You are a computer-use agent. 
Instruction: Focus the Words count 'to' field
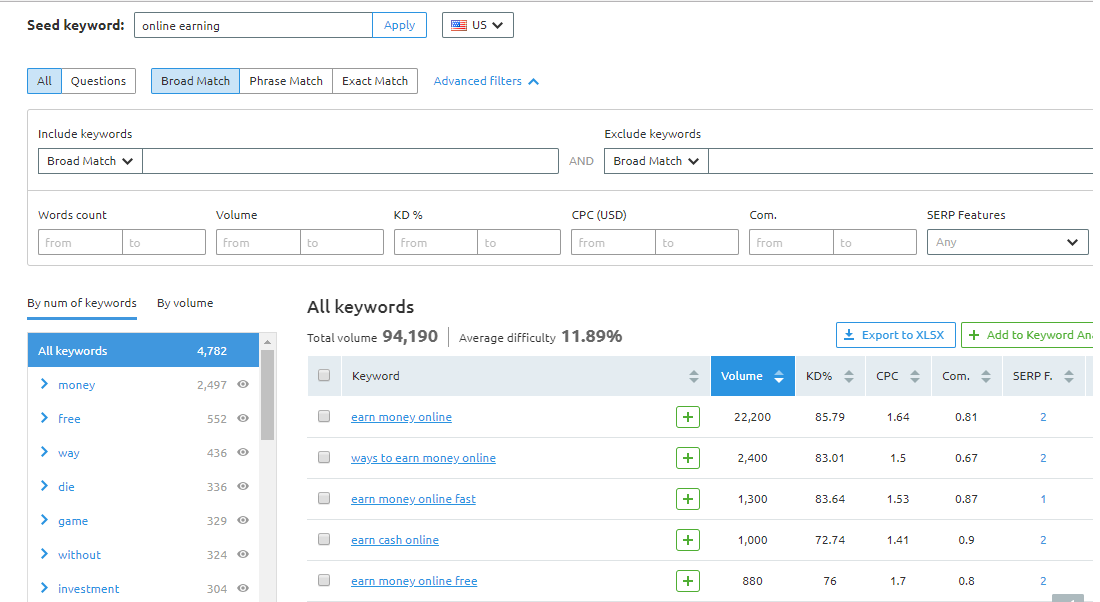point(163,242)
